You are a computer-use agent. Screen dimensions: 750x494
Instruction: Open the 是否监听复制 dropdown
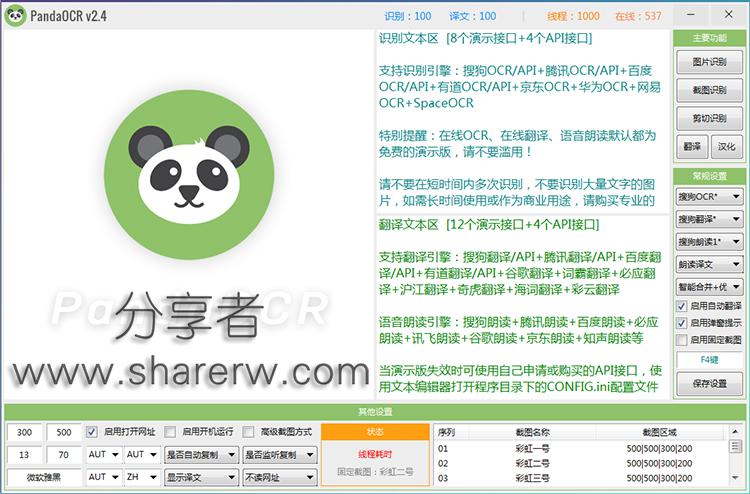click(279, 455)
